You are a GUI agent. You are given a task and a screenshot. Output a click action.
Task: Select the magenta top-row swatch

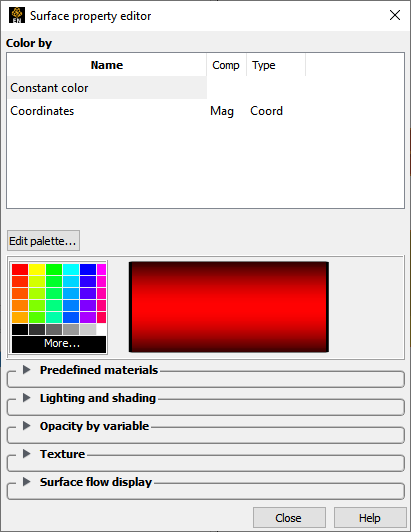point(101,269)
